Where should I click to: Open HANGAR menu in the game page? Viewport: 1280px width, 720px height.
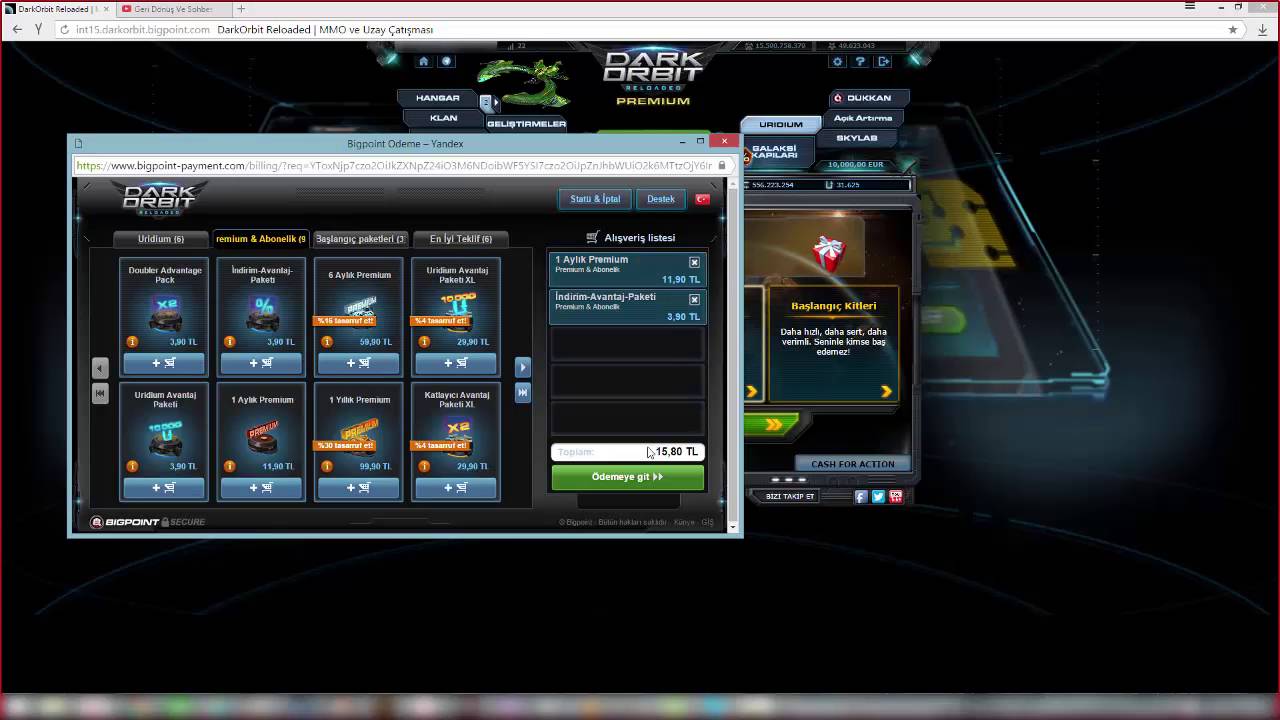[x=438, y=98]
